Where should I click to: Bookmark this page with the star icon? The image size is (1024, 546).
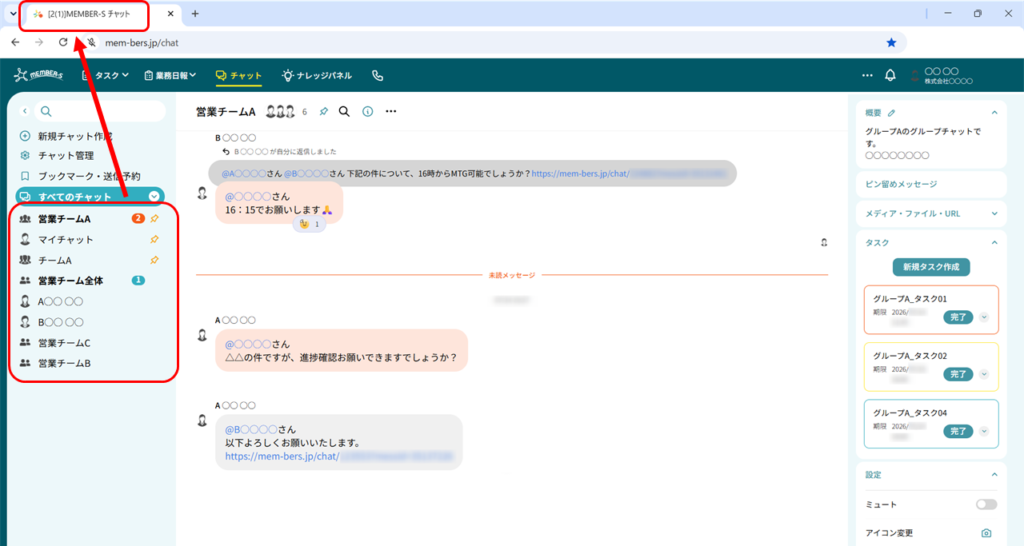click(x=891, y=42)
